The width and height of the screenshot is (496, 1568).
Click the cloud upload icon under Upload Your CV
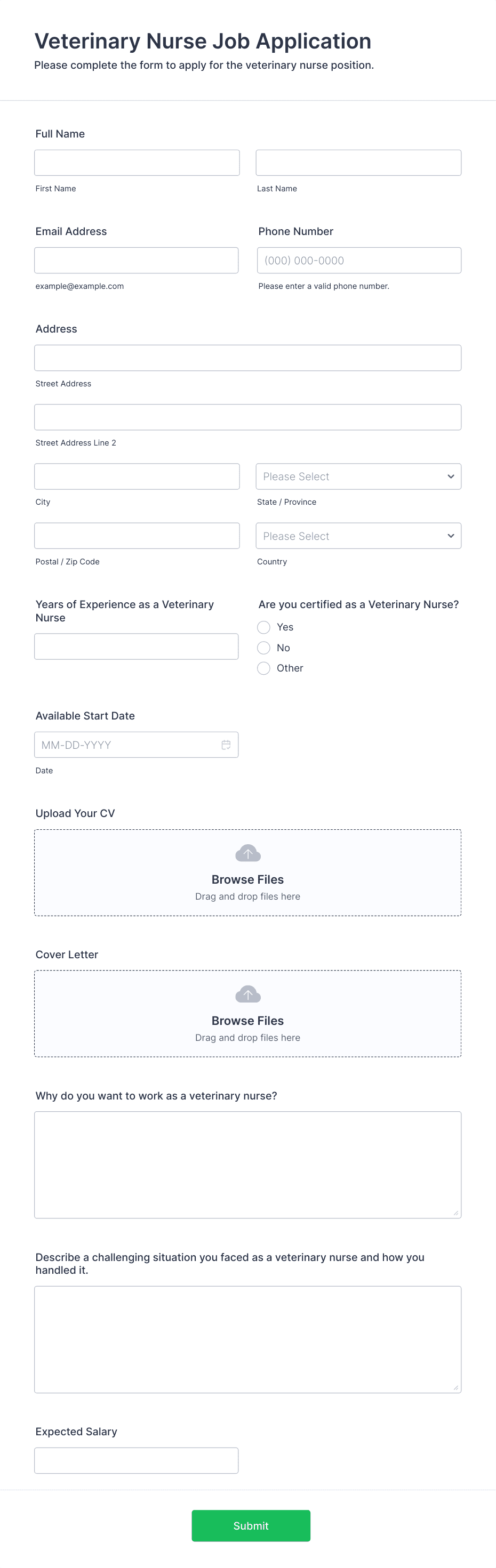247,853
